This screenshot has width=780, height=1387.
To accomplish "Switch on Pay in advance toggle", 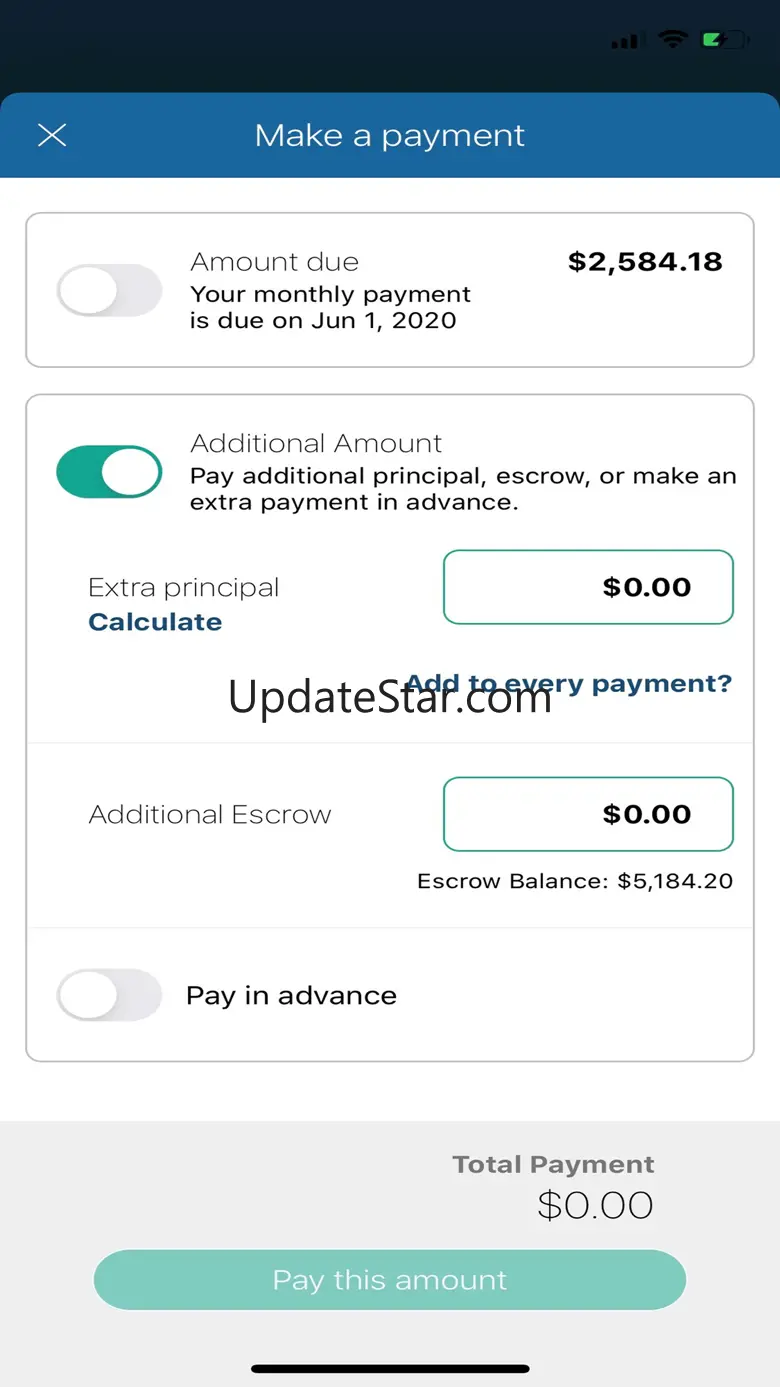I will (x=109, y=995).
